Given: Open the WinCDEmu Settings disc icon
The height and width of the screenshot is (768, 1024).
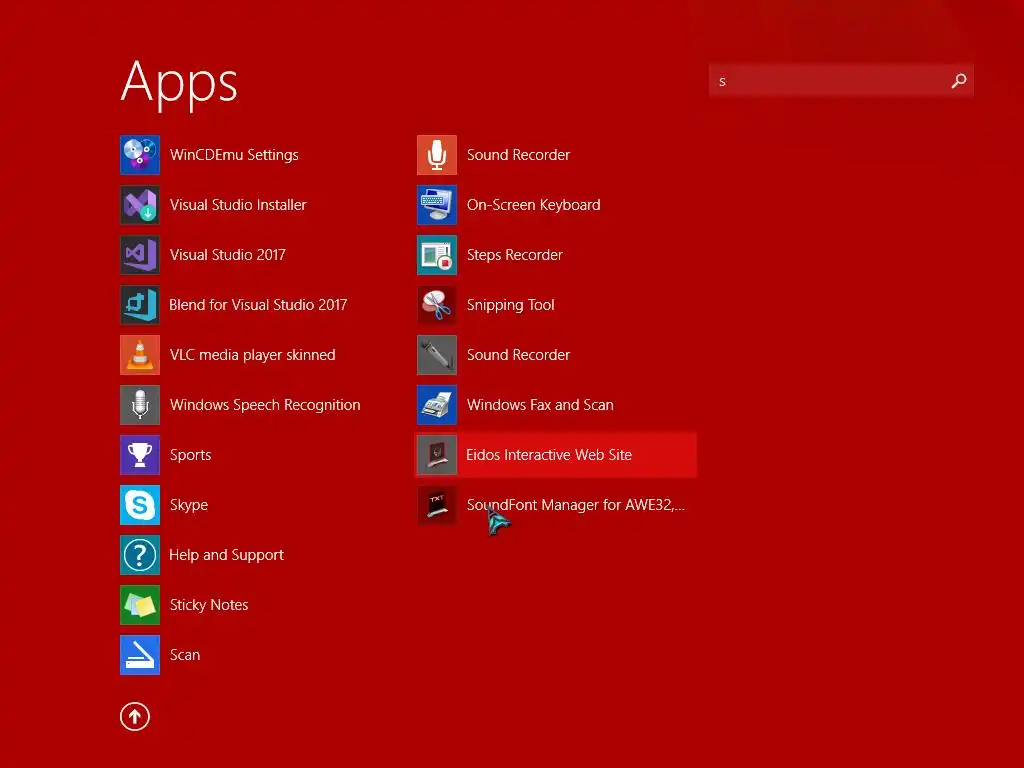Looking at the screenshot, I should 140,155.
